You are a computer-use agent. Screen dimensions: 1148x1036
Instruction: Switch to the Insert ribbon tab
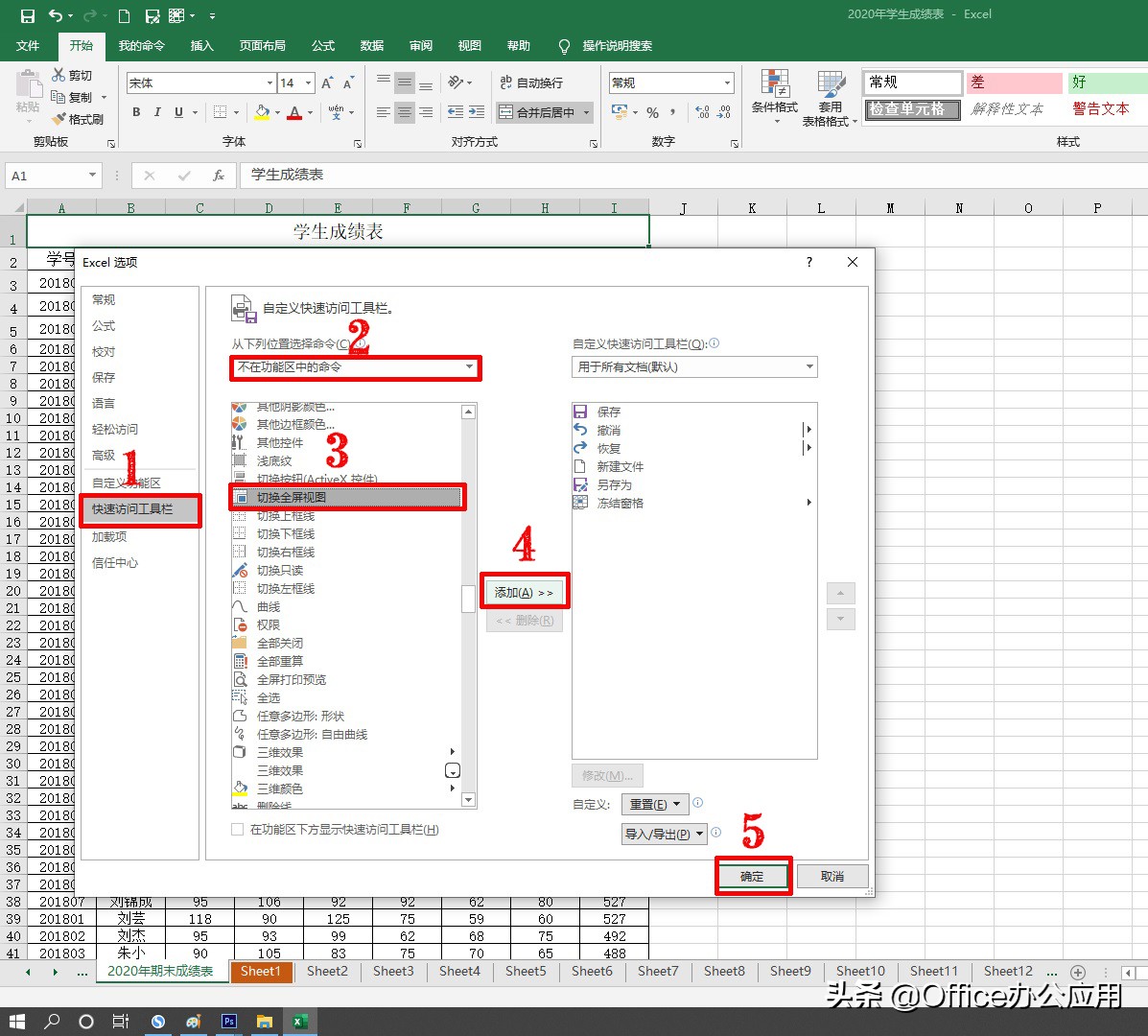click(x=201, y=45)
